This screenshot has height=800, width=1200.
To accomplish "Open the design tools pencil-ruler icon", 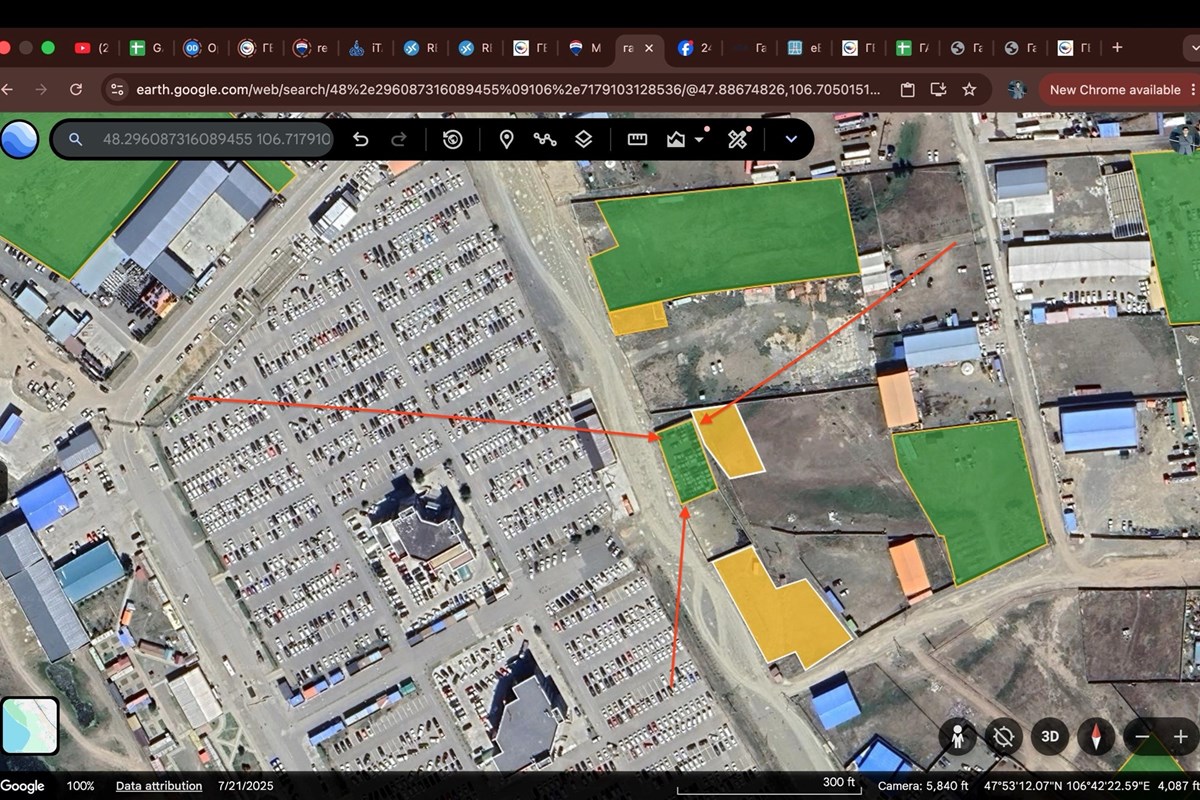I will tap(737, 139).
